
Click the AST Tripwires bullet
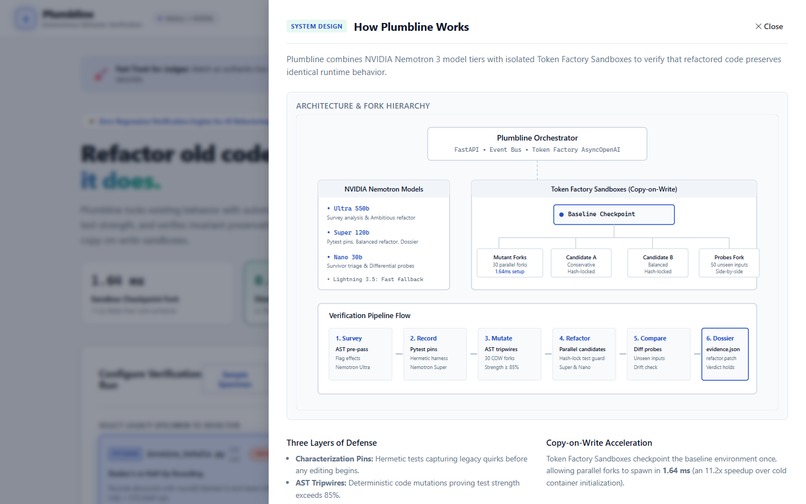pyautogui.click(x=408, y=489)
